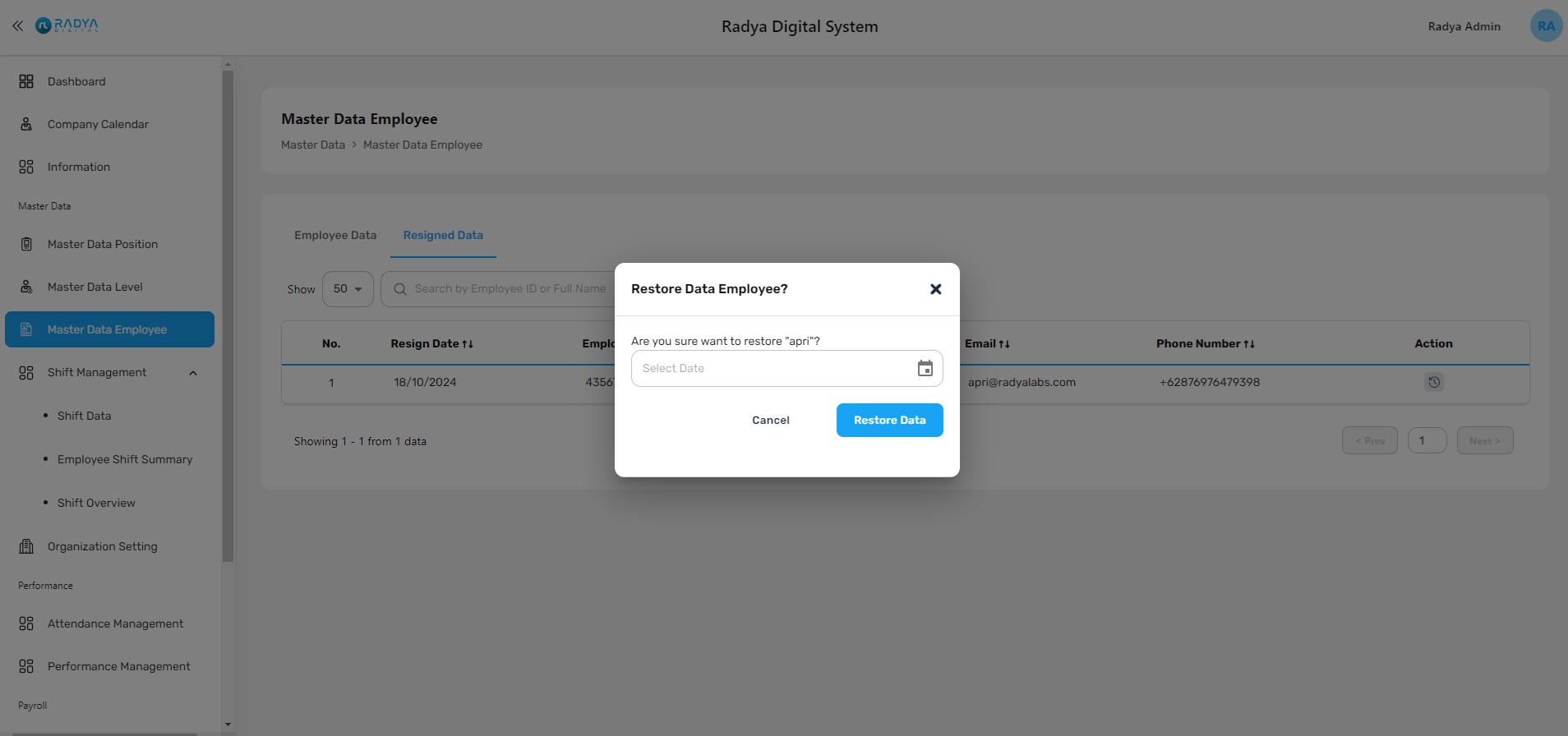Image resolution: width=1568 pixels, height=736 pixels.
Task: Sort by Phone Number column arrows
Action: 1249,344
